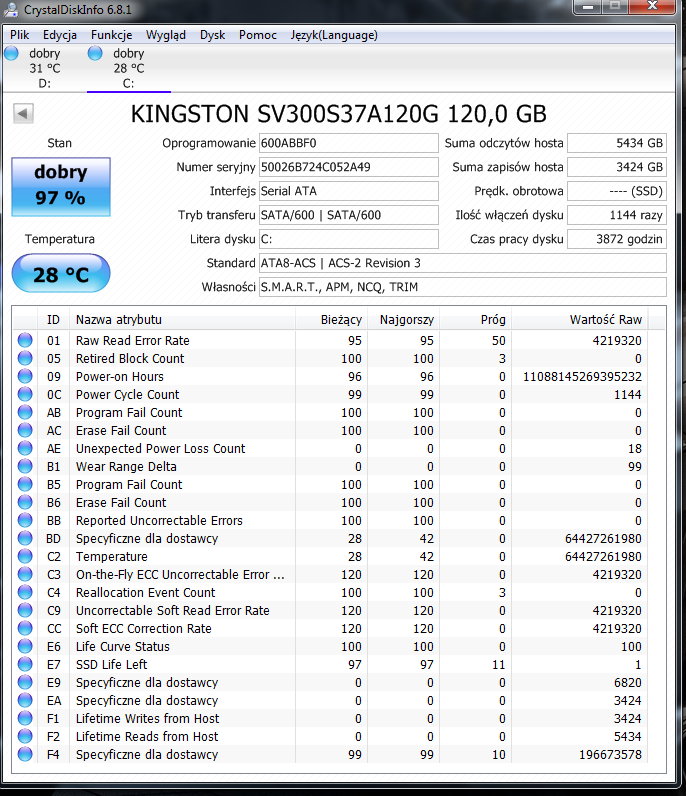This screenshot has height=796, width=686.
Task: Click the Bieżący column header
Action: [x=331, y=320]
